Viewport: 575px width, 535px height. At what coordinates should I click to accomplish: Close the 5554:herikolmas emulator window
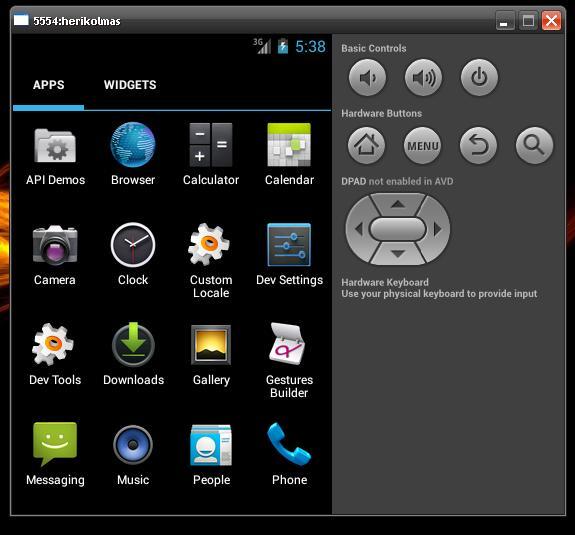click(x=552, y=21)
